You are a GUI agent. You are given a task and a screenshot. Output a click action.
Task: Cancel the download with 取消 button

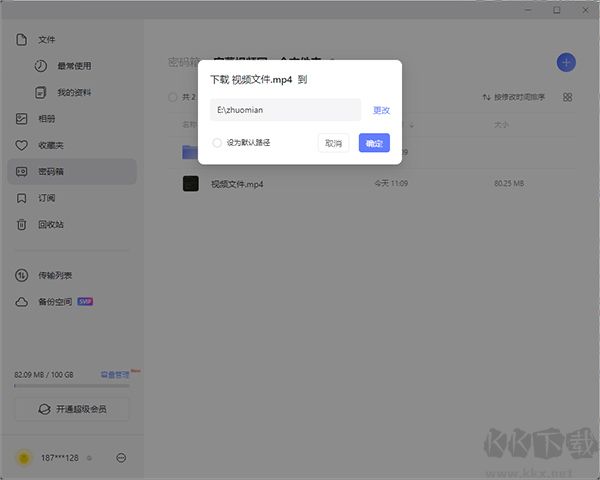[333, 143]
